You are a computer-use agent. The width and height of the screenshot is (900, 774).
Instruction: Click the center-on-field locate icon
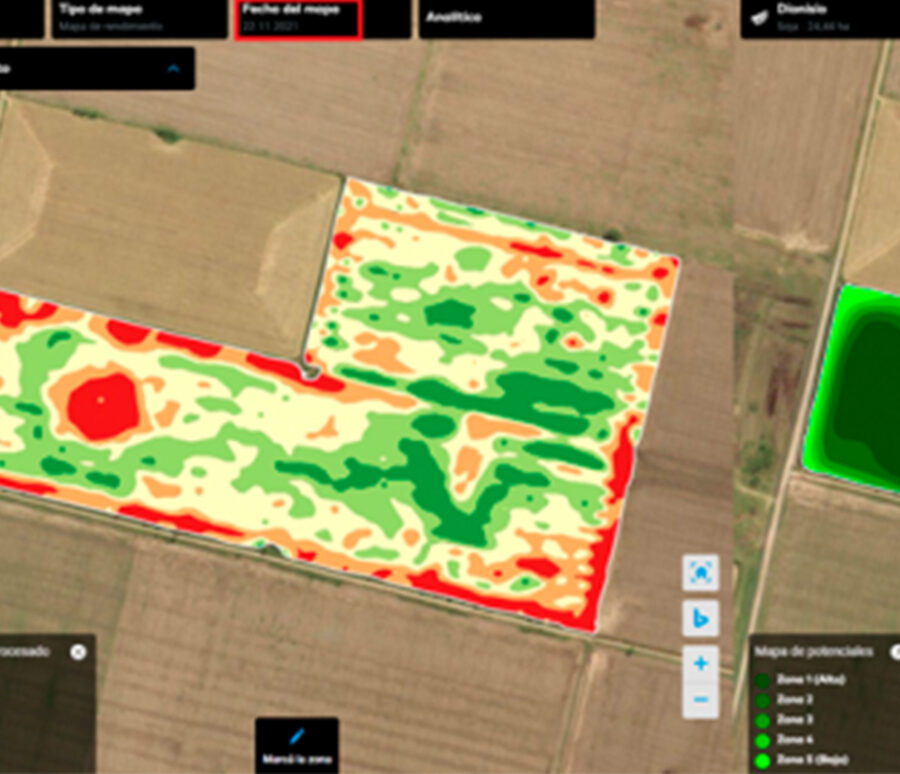click(701, 573)
